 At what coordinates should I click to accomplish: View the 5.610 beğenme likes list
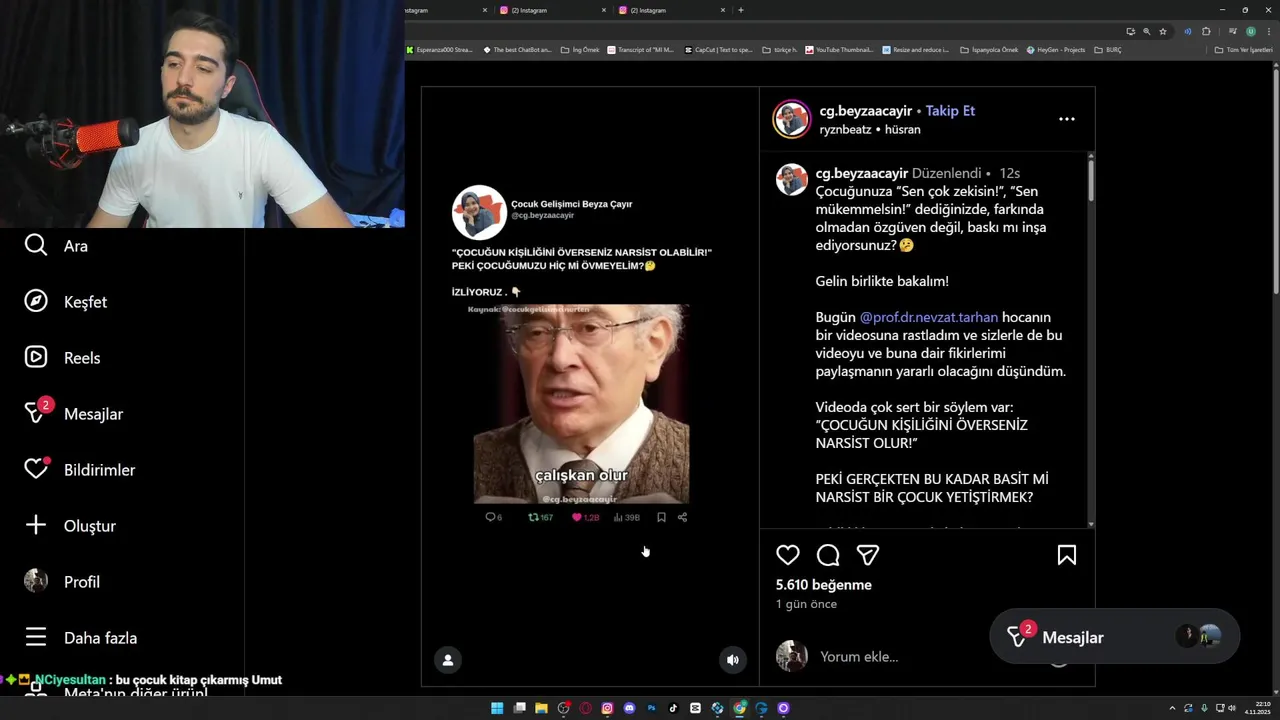click(x=824, y=585)
